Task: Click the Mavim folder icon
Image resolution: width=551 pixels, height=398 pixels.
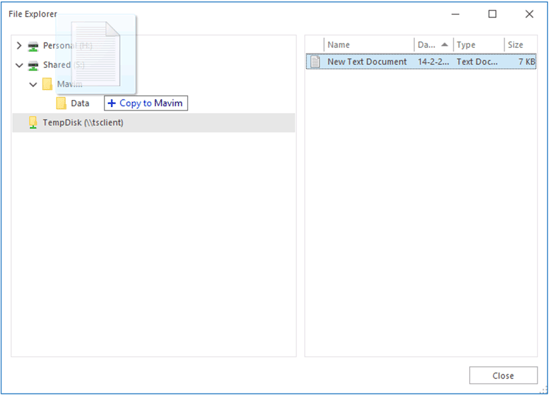Action: click(47, 84)
